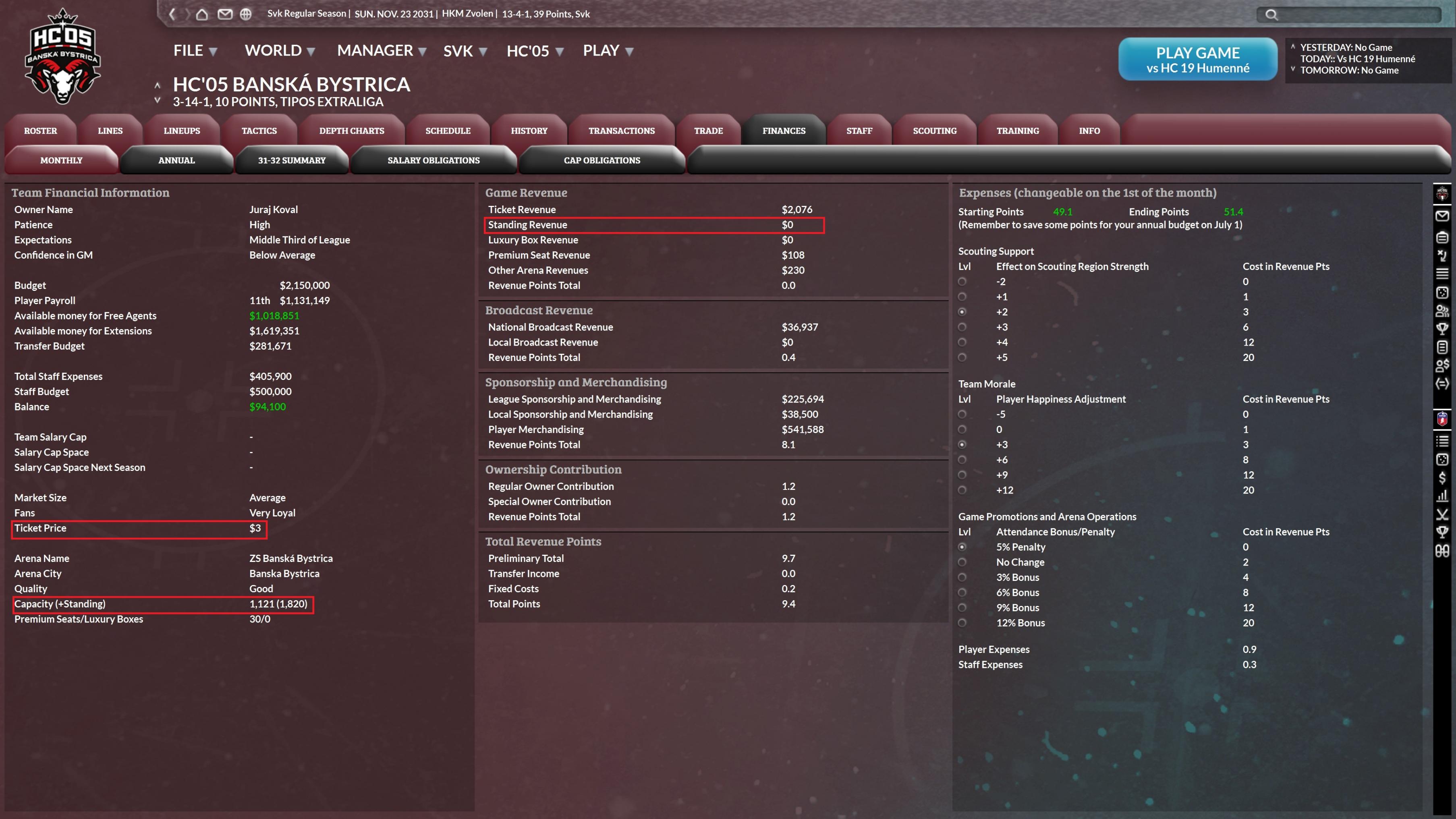Click the dollar sign sidebar icon
The width and height of the screenshot is (1456, 819).
1442,478
